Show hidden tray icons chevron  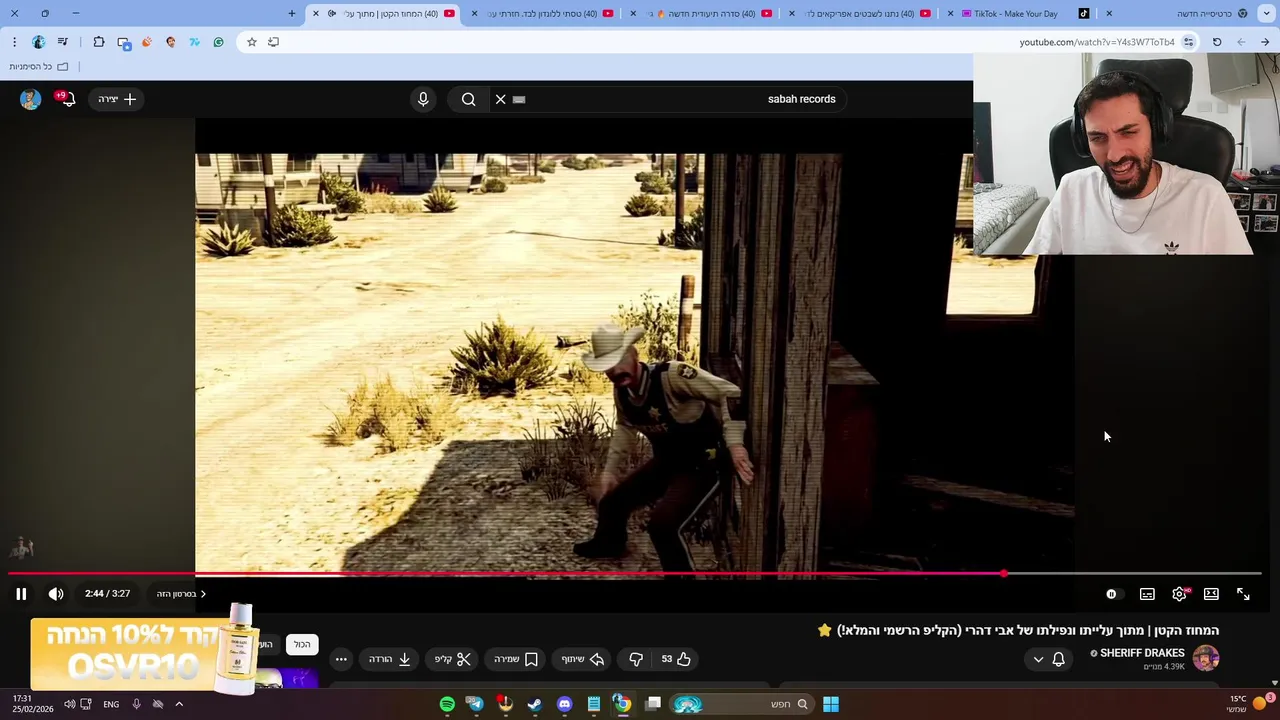click(x=179, y=704)
